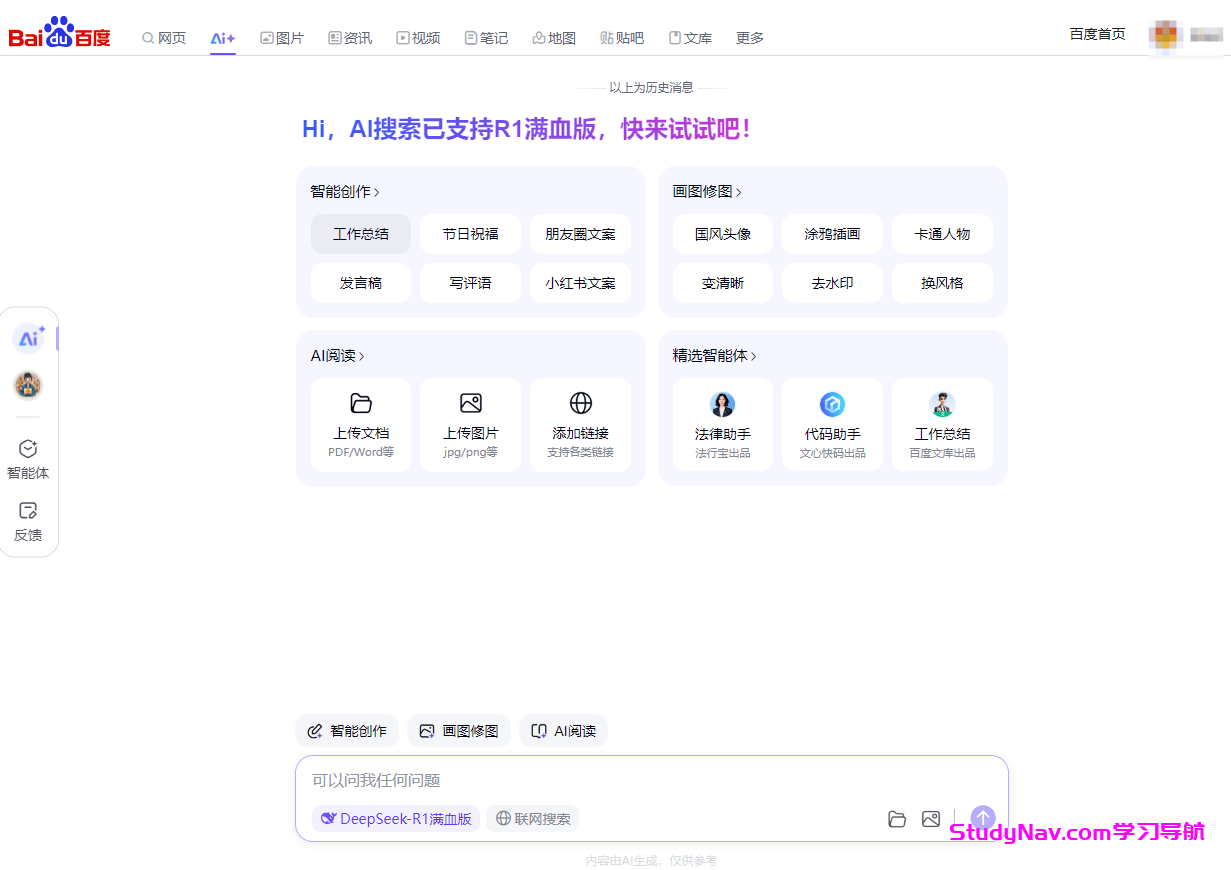Open the 法律助手 agent icon
Image resolution: width=1231 pixels, height=870 pixels.
pyautogui.click(x=722, y=404)
